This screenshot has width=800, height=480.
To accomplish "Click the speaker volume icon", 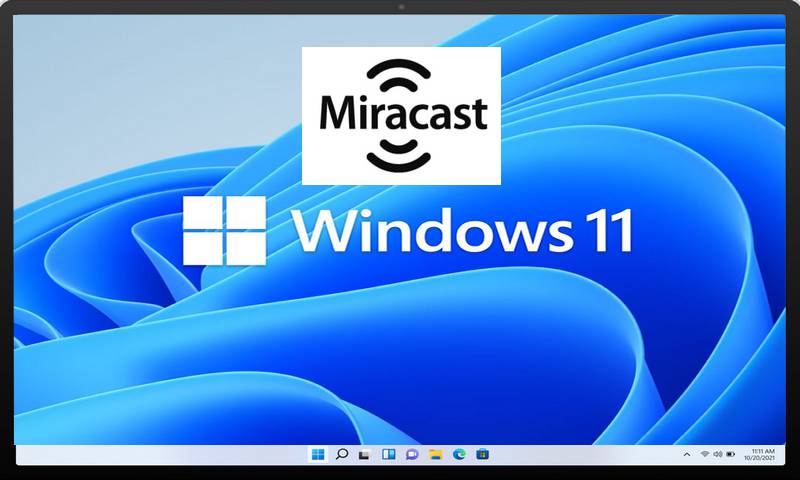I will (x=718, y=454).
